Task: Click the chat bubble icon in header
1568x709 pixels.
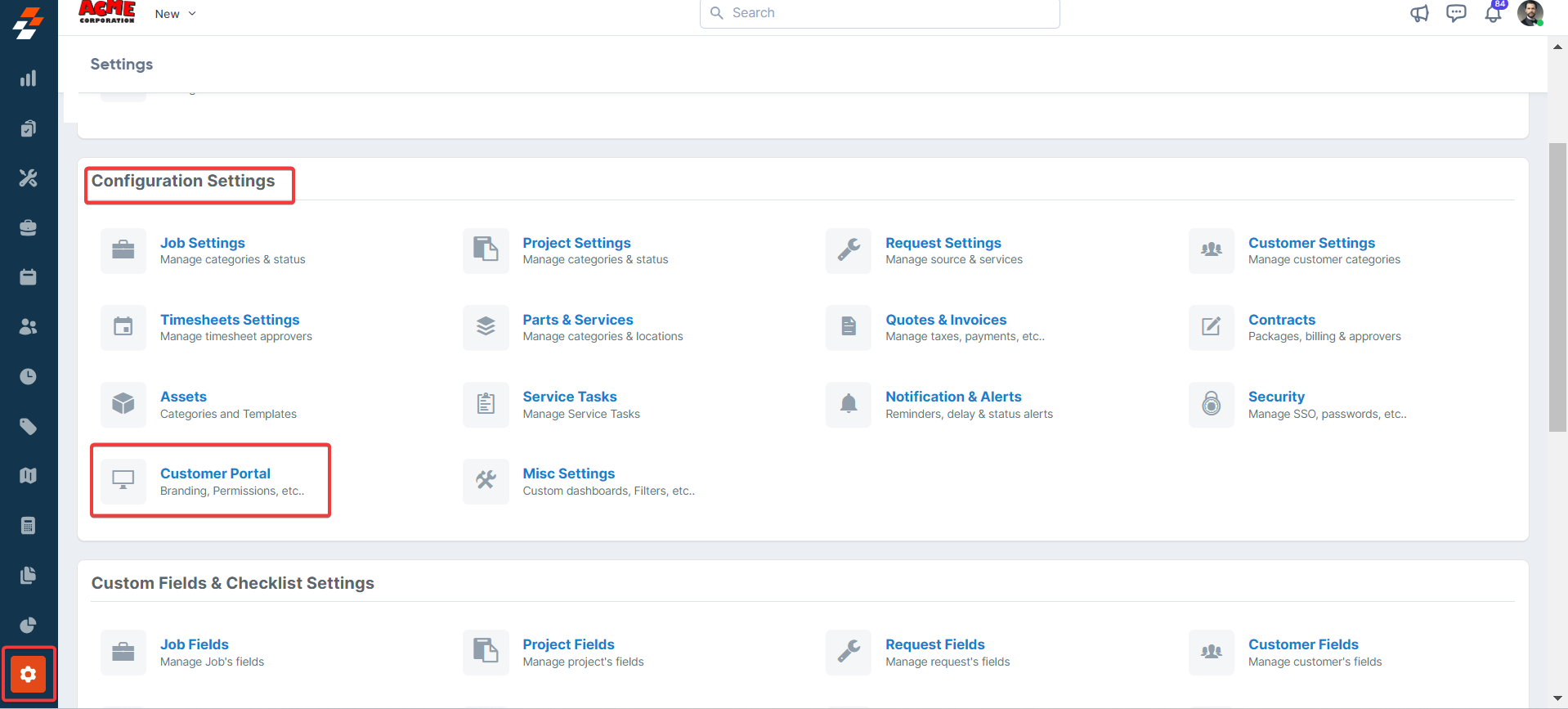Action: click(1456, 14)
